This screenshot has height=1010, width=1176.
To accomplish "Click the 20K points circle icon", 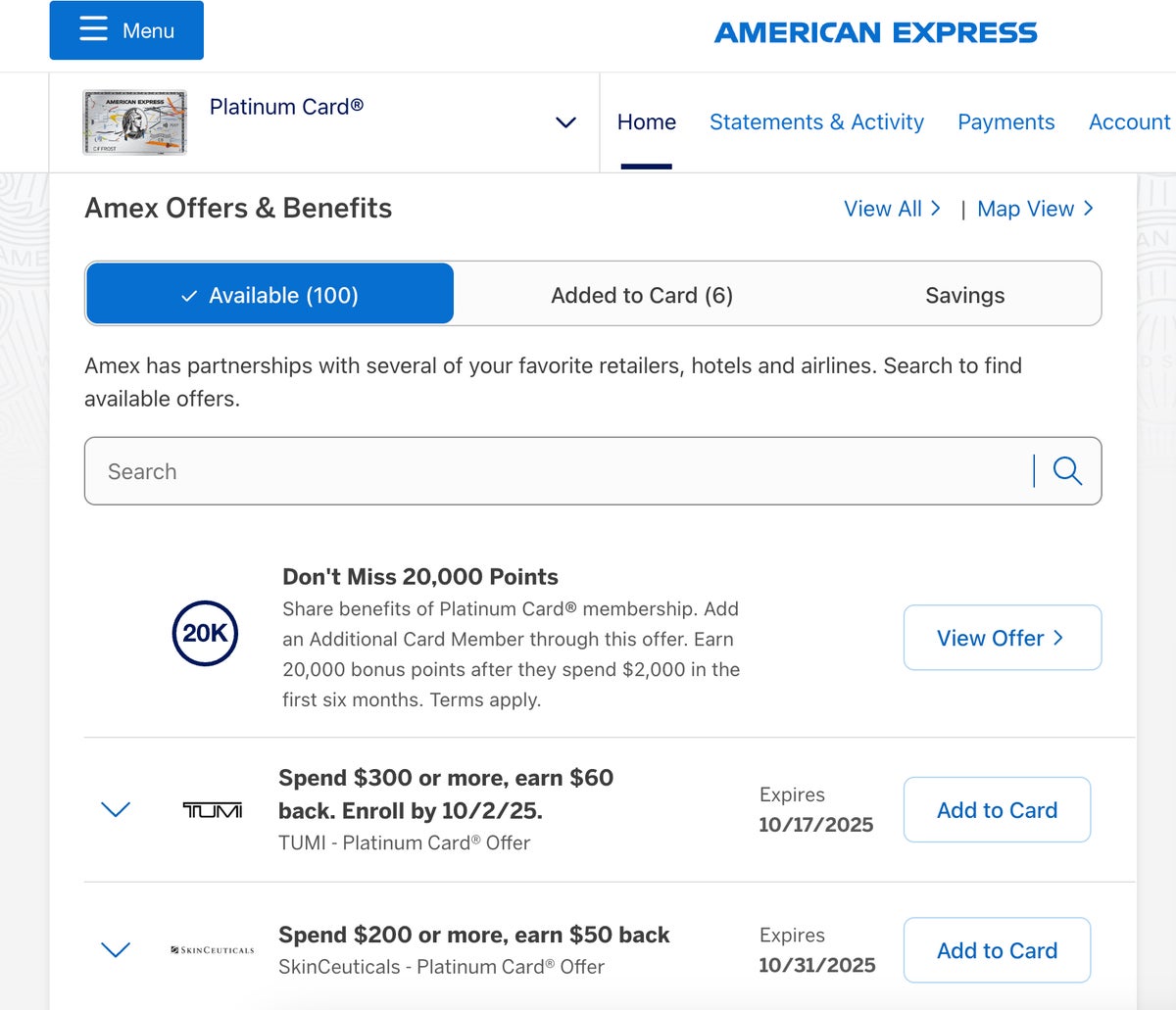I will 205,634.
